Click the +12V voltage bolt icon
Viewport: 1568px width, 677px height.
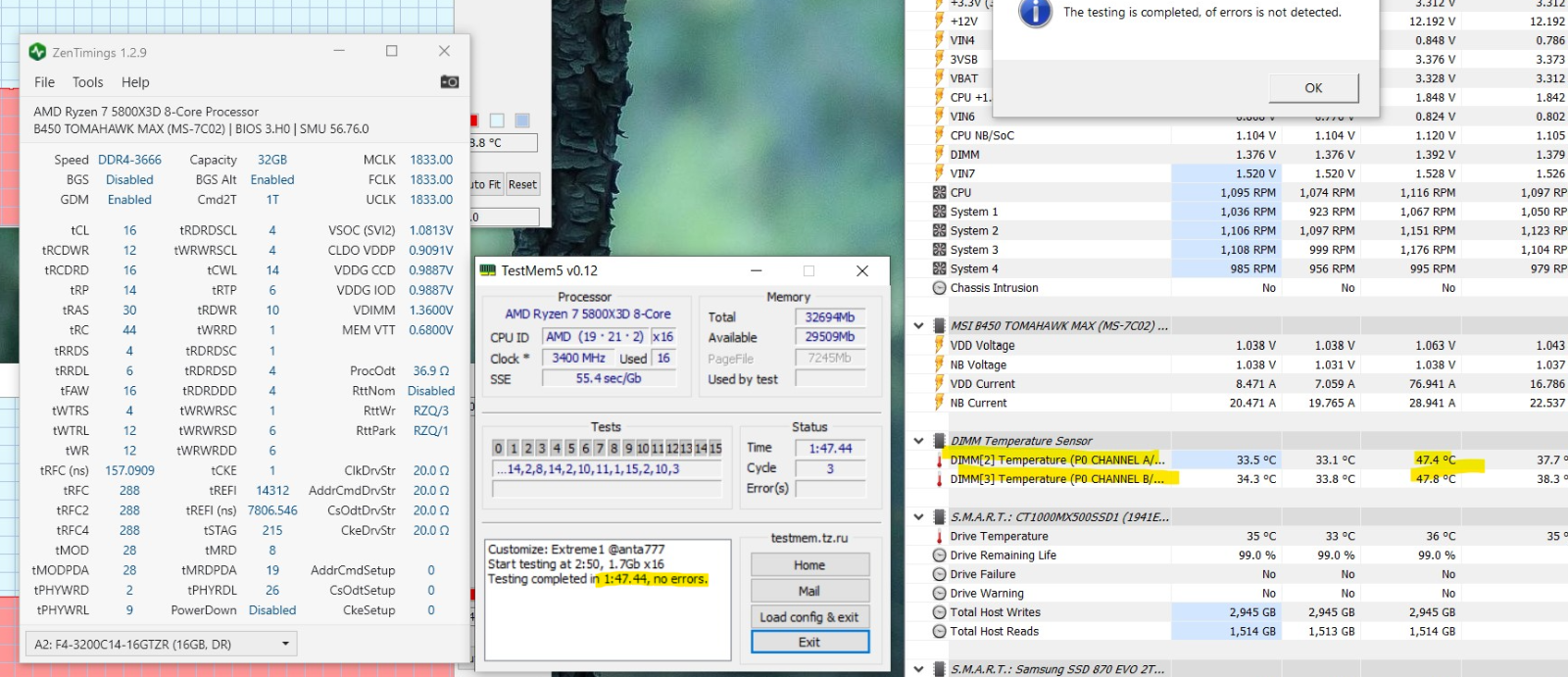pos(939,21)
